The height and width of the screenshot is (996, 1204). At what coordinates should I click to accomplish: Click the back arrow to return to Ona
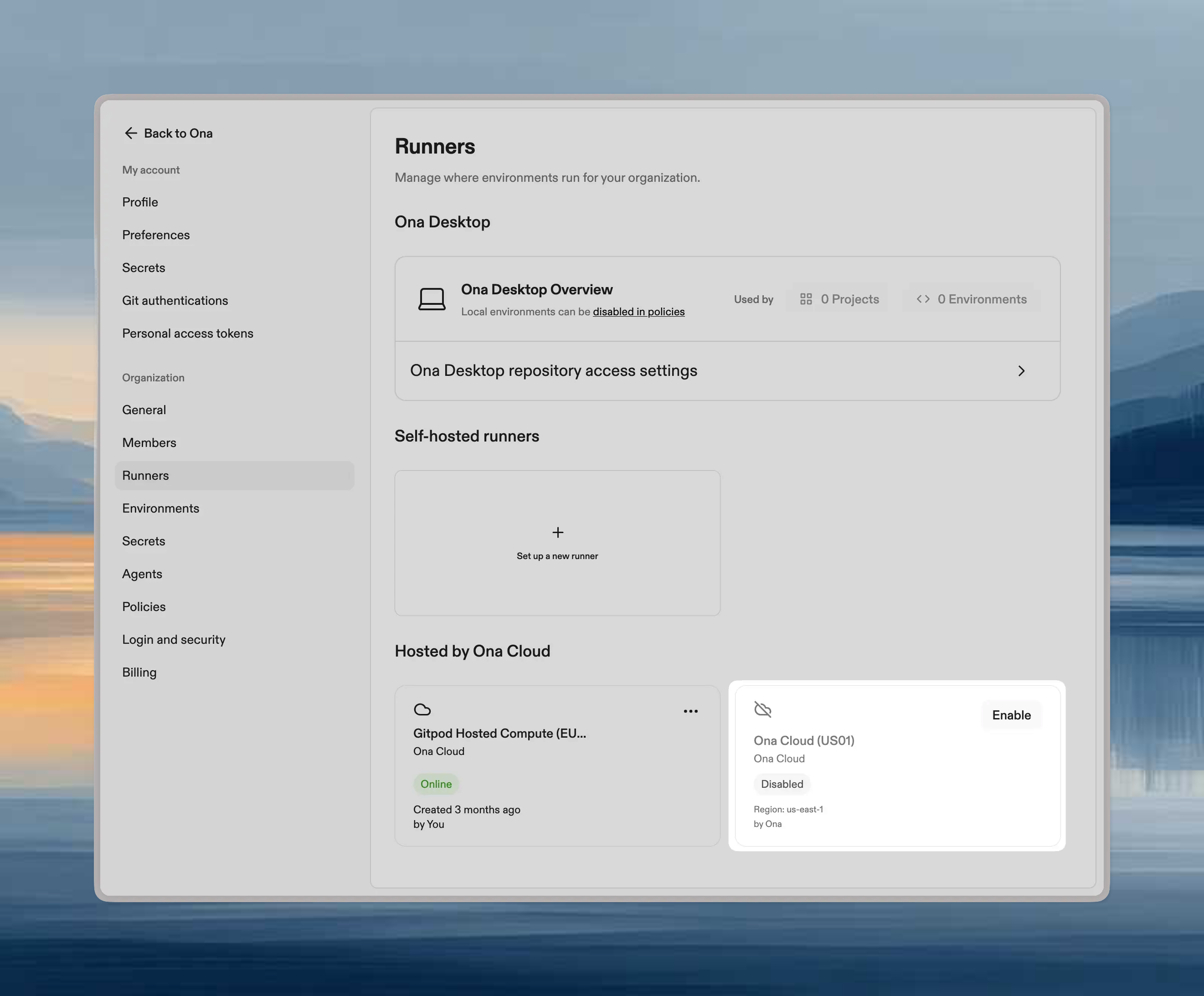(131, 133)
